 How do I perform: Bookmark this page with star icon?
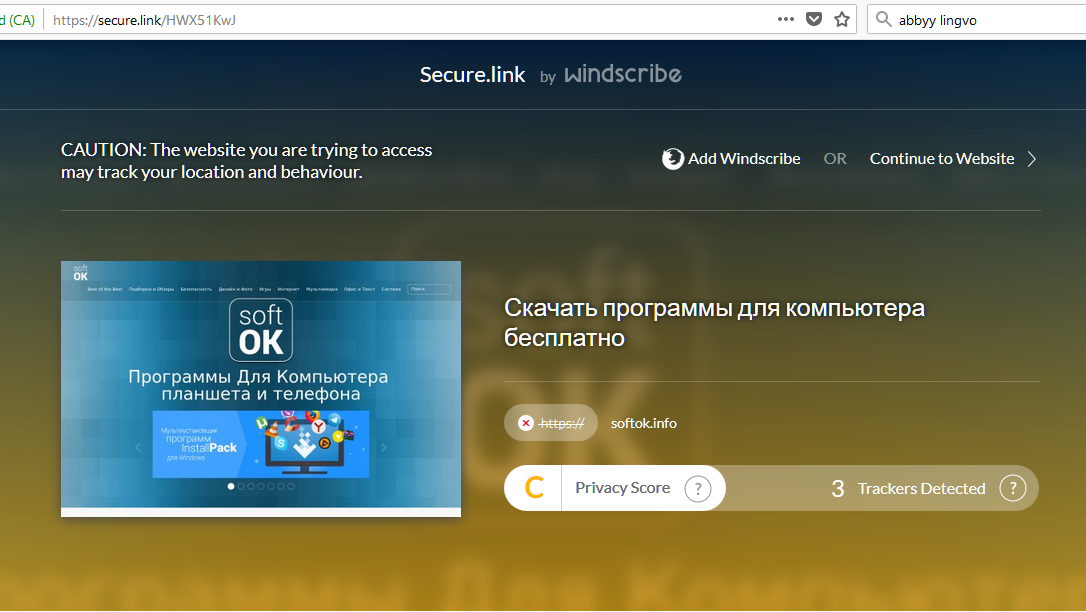click(842, 19)
